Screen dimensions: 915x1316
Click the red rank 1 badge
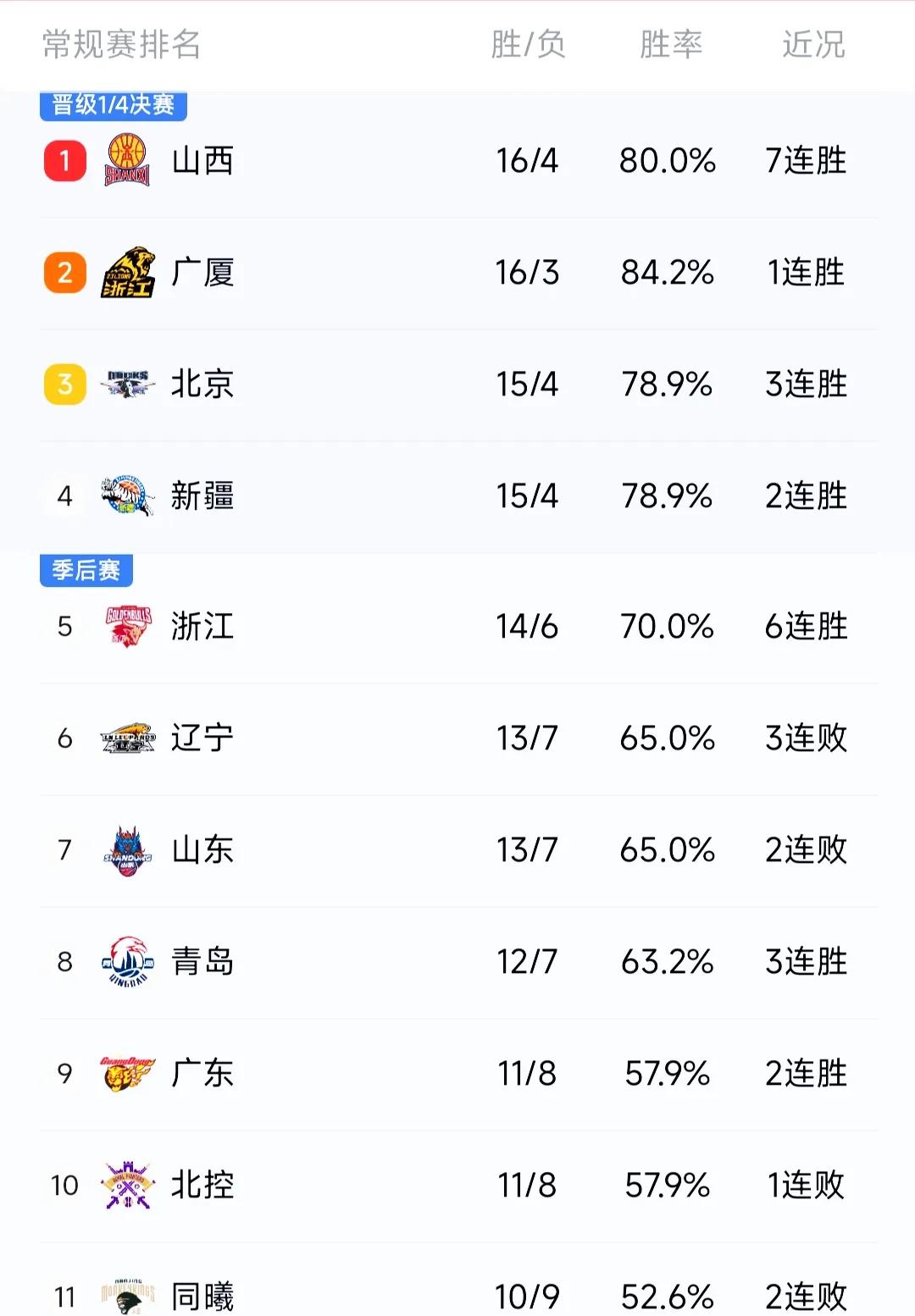coord(65,161)
